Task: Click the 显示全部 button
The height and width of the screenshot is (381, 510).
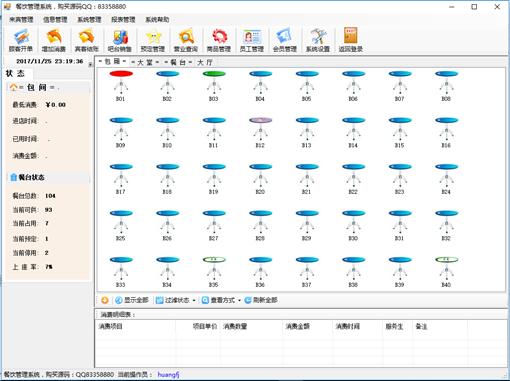Action: coord(132,300)
